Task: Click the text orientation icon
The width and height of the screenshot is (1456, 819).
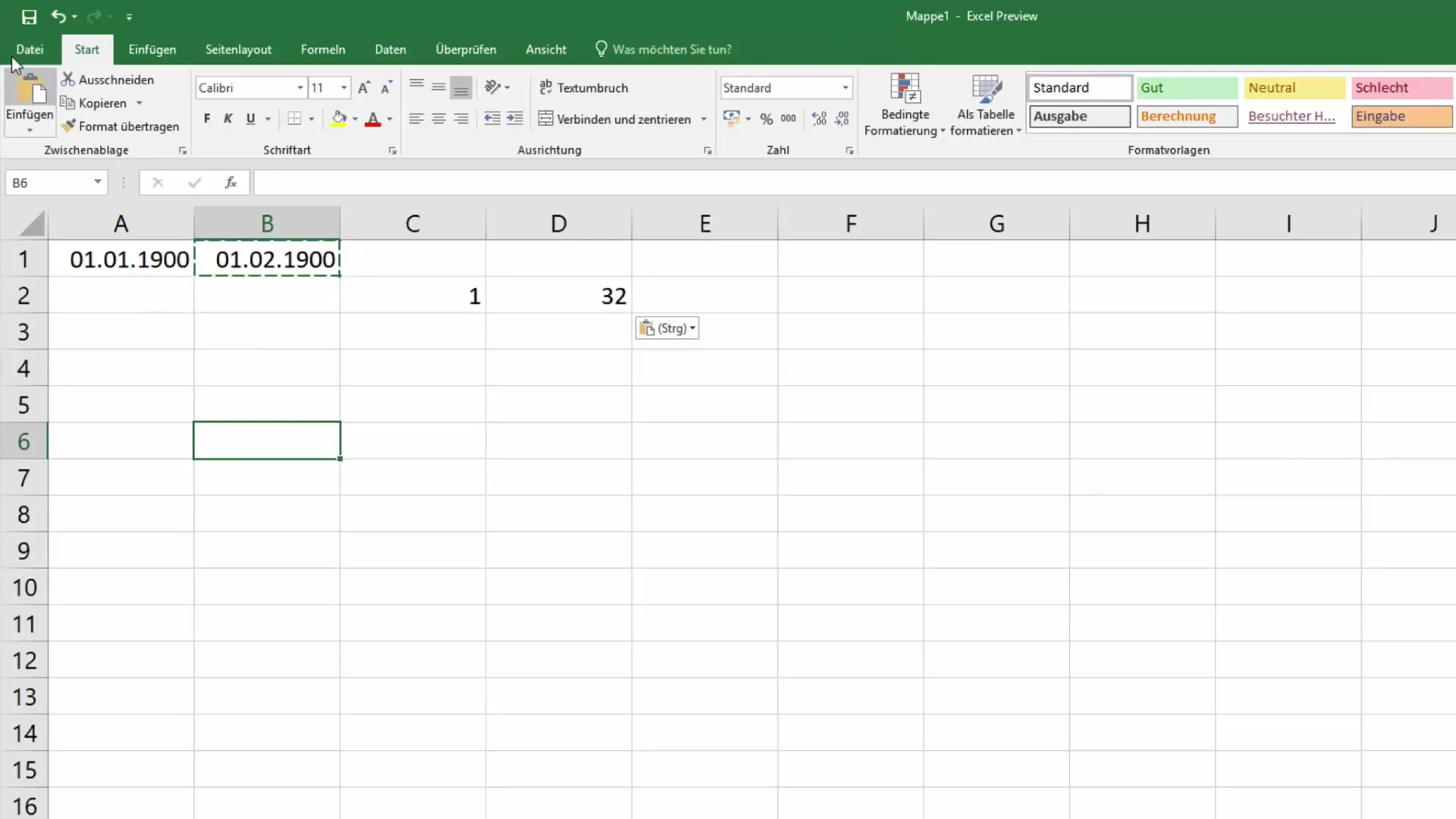Action: click(x=492, y=87)
